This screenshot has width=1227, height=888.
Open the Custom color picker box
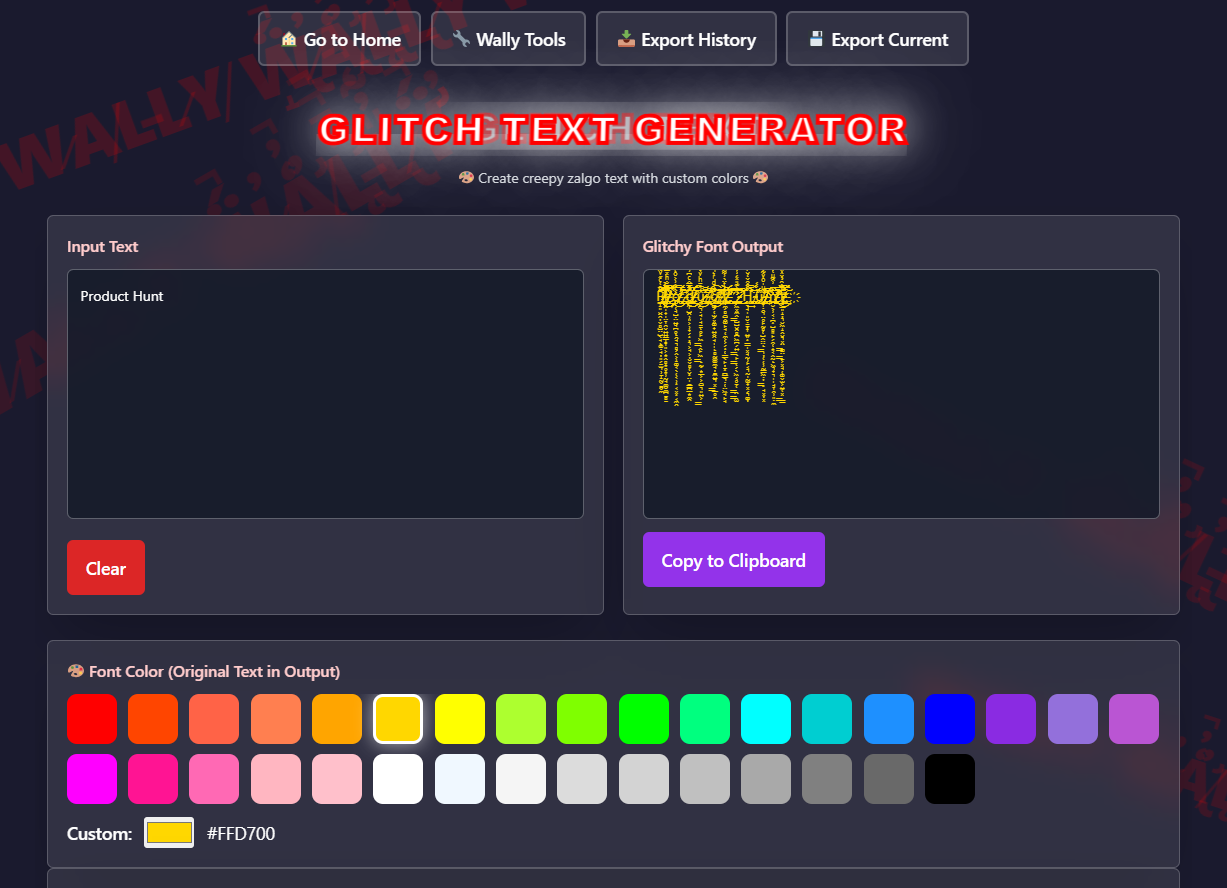(x=169, y=833)
